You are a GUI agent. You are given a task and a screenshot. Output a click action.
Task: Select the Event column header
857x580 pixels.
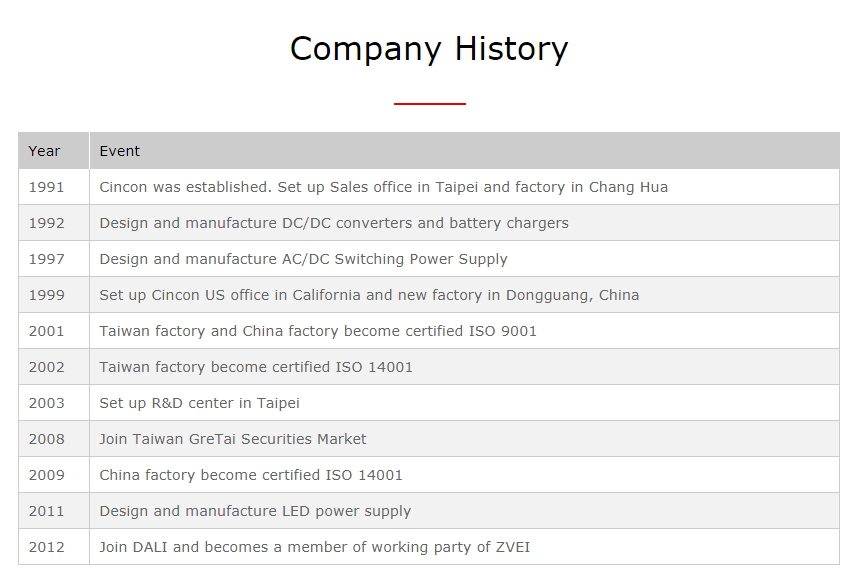[465, 151]
